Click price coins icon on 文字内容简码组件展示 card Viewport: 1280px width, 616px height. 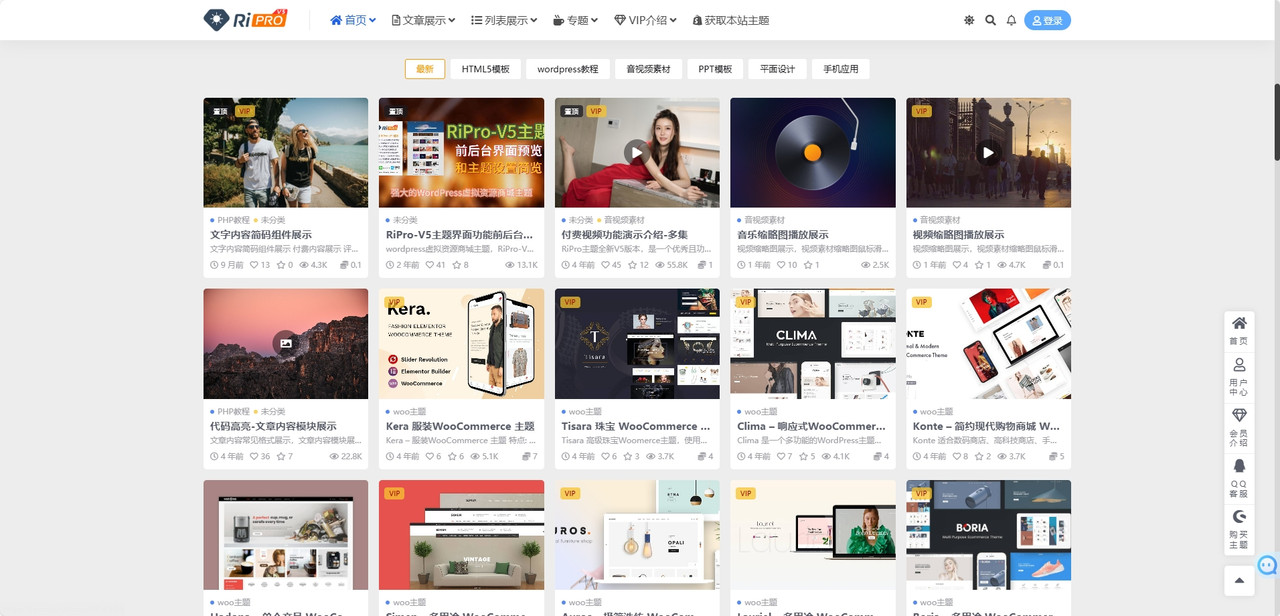pos(345,265)
